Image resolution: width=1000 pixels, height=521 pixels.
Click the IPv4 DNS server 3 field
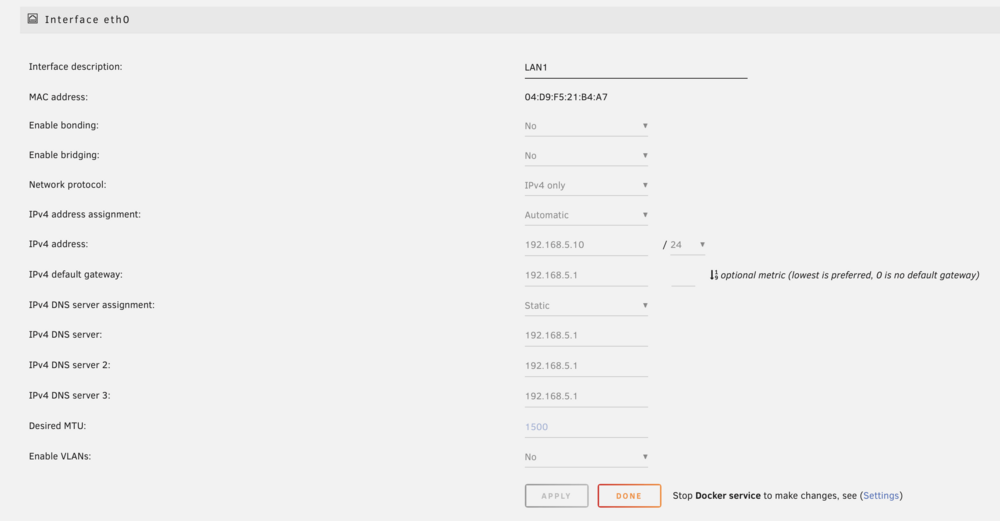586,397
